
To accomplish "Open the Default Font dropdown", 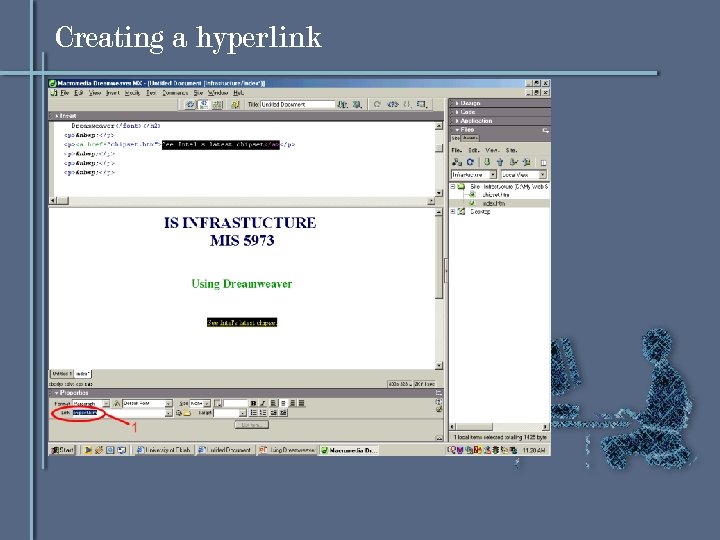I will click(169, 403).
